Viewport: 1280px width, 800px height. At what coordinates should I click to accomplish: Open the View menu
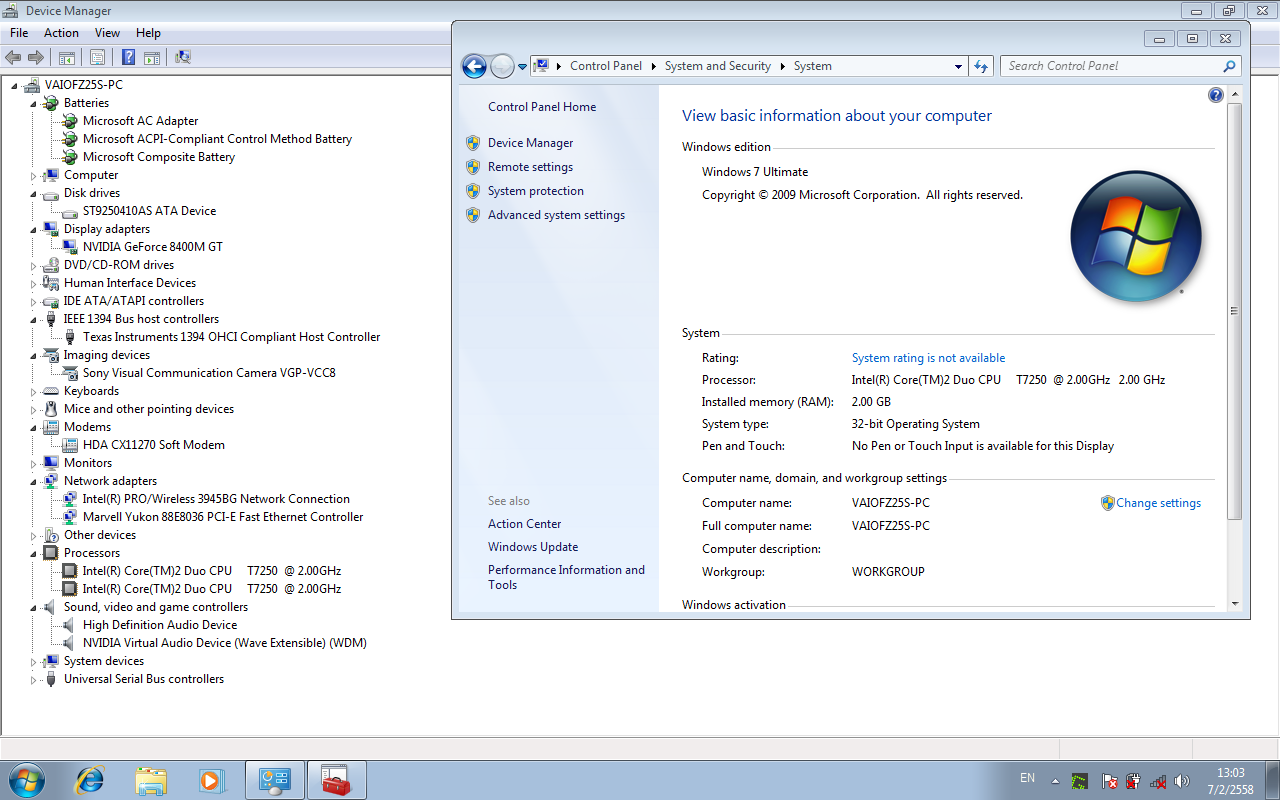coord(107,33)
